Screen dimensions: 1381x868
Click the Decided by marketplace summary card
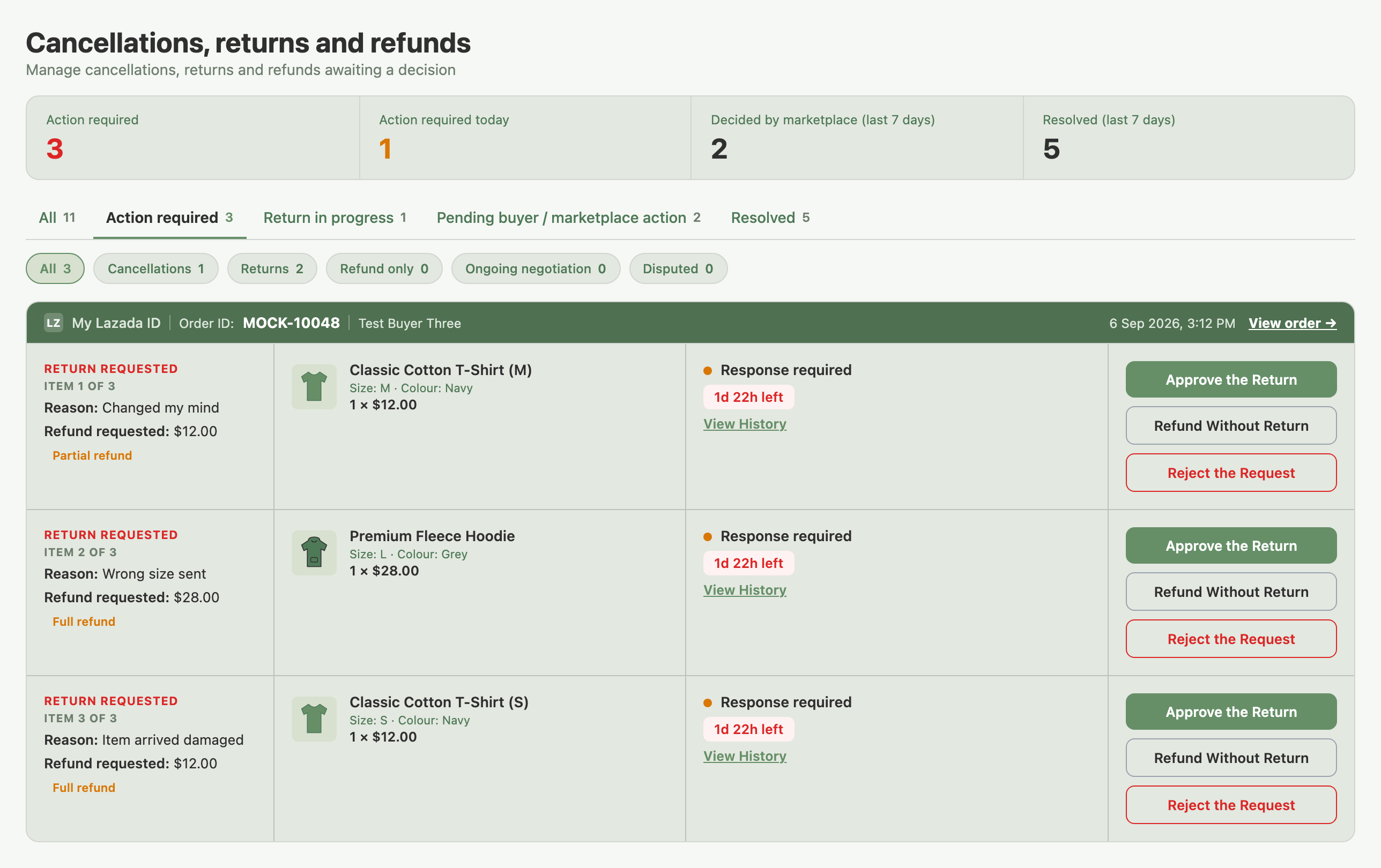[x=857, y=138]
